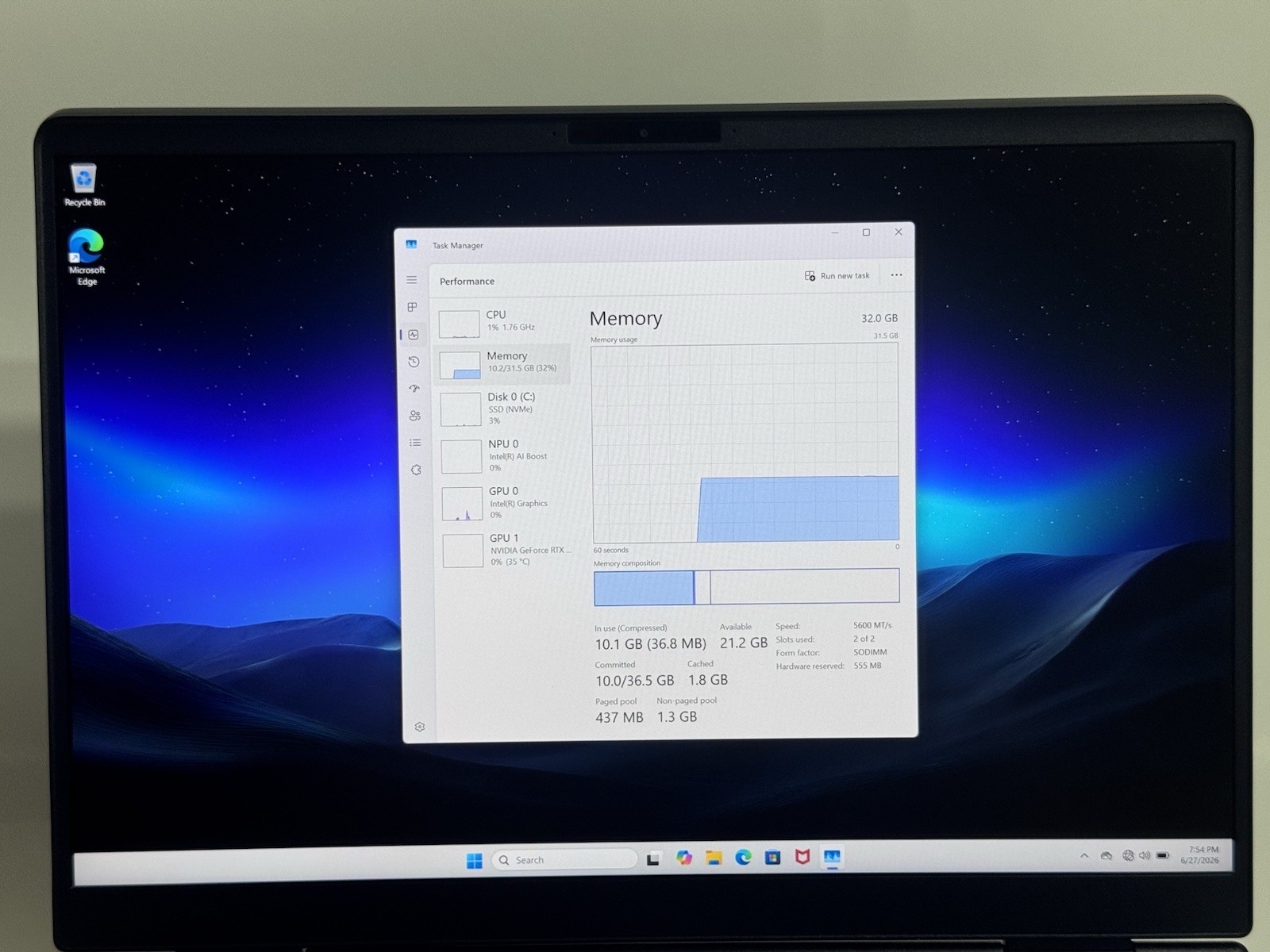Screen dimensions: 1270x952
Task: Select the Microsoft Edge desktop shortcut
Action: coord(87,257)
